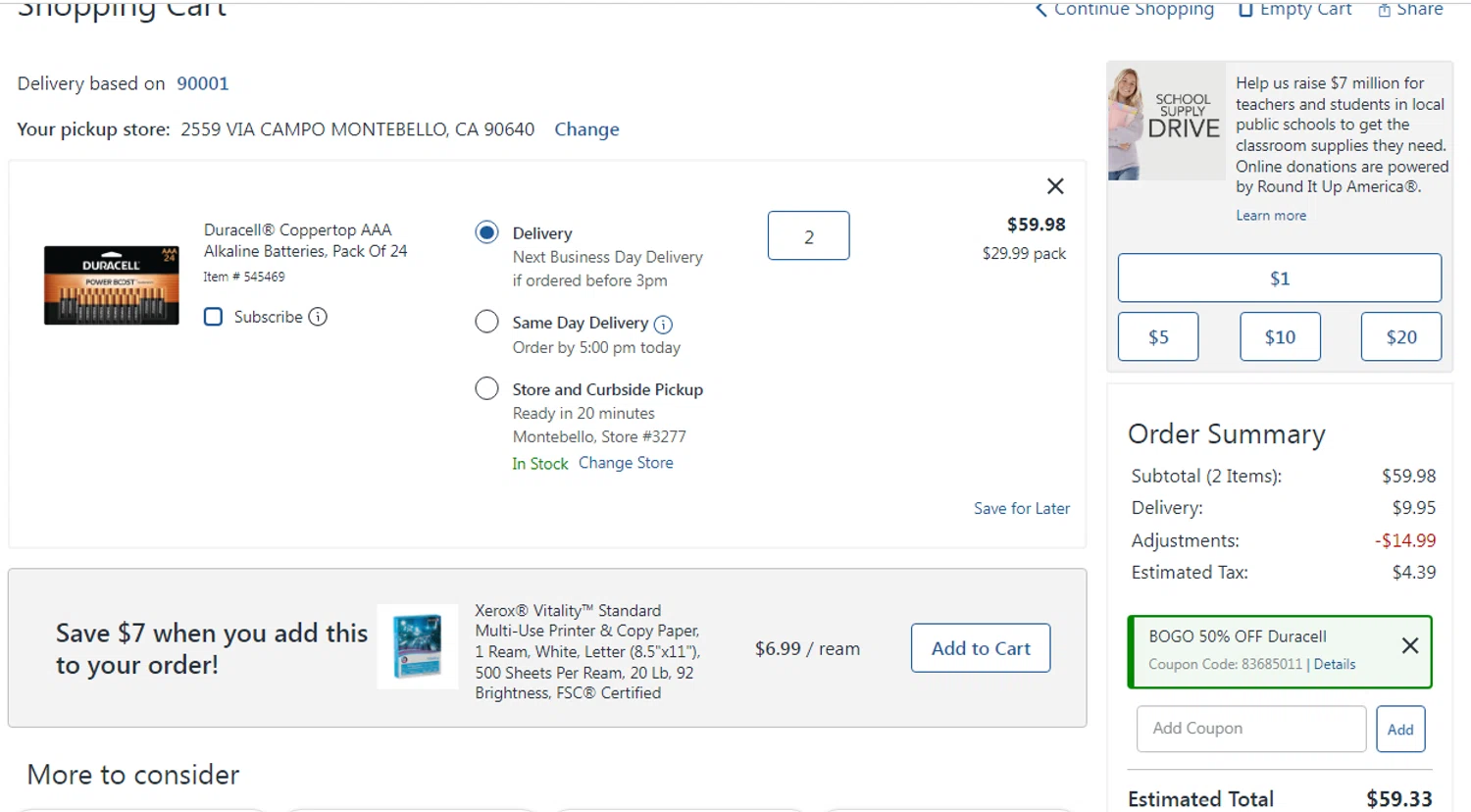Viewport: 1471px width, 812px height.
Task: Click Adjustments amount -$14.99
Action: click(1405, 540)
